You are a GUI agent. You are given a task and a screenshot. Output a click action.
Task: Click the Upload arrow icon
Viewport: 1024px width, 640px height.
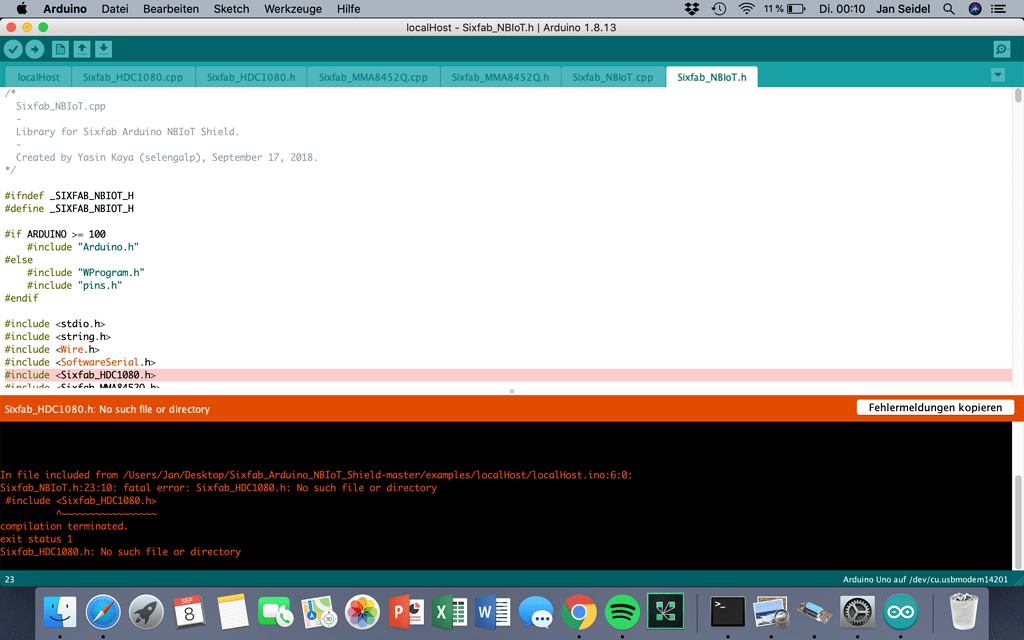tap(35, 49)
